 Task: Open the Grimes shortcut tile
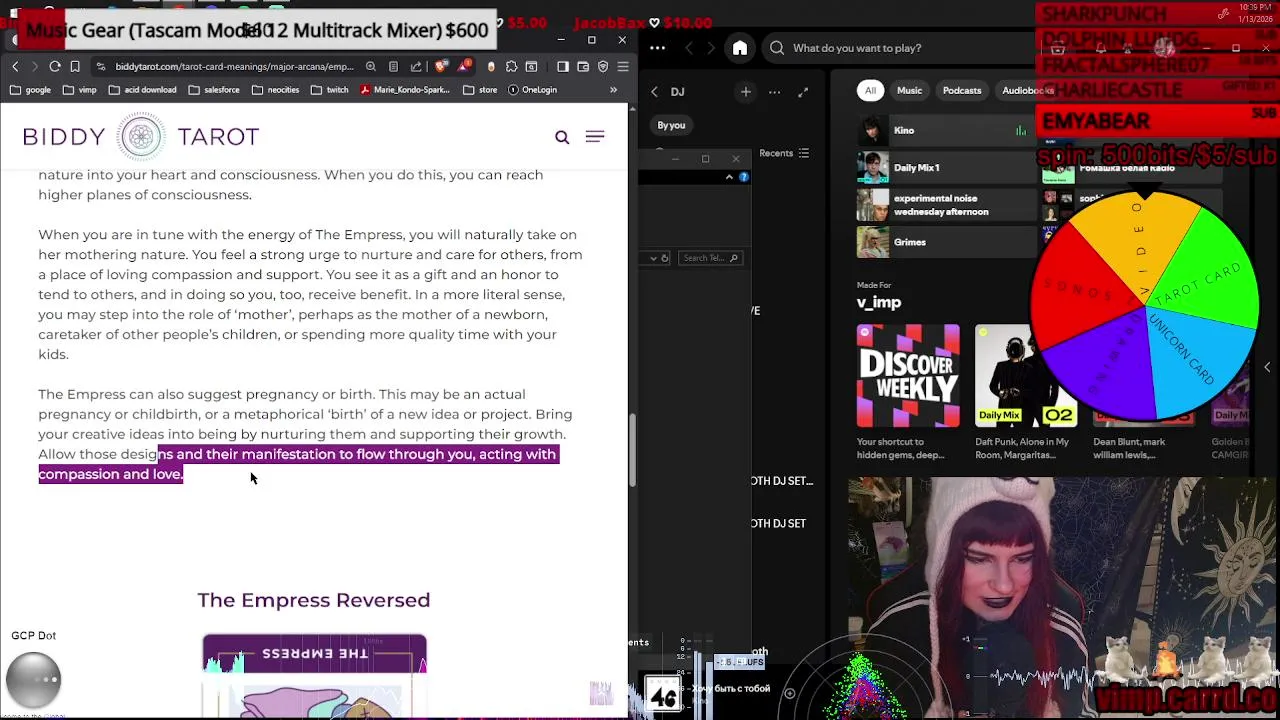pos(946,242)
